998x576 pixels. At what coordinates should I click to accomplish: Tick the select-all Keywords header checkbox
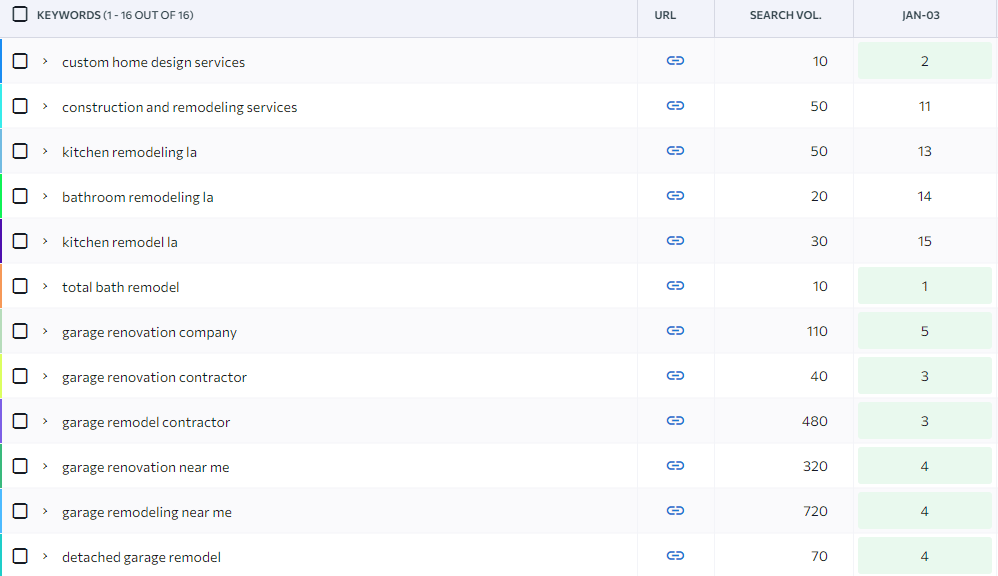20,14
